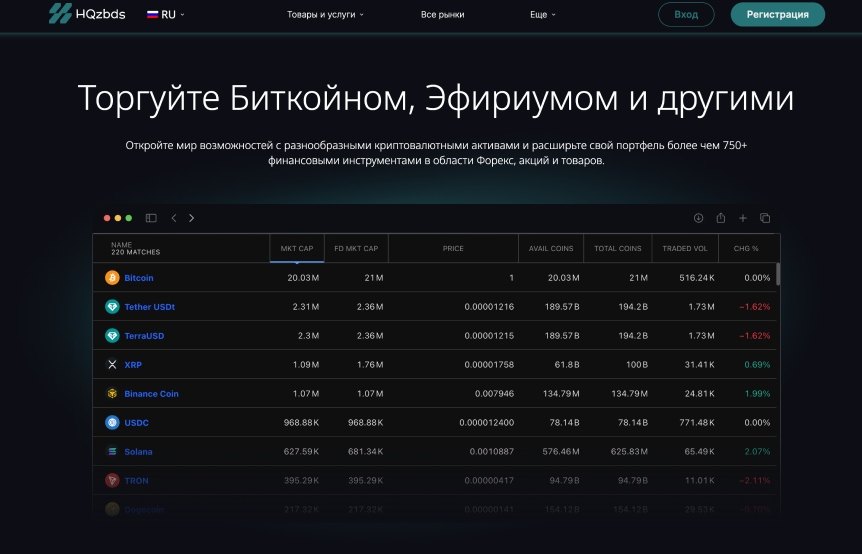Click XRP change 0.69%
This screenshot has height=554, width=862.
[x=757, y=365]
